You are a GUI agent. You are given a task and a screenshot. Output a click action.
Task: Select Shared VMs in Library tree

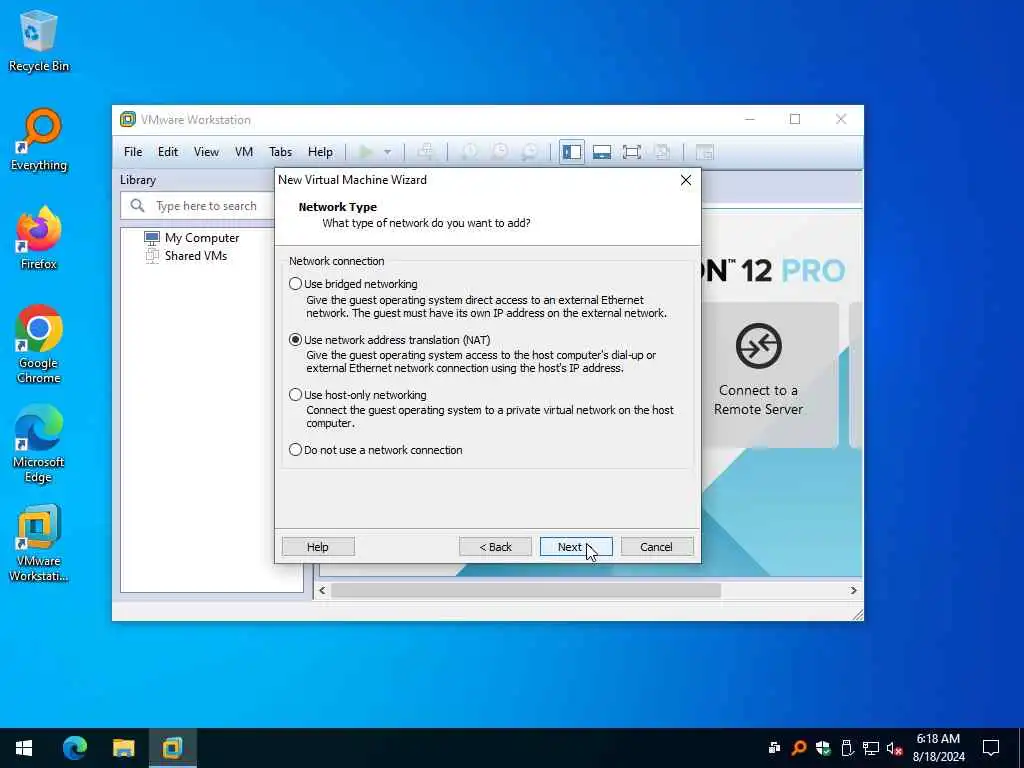point(186,255)
